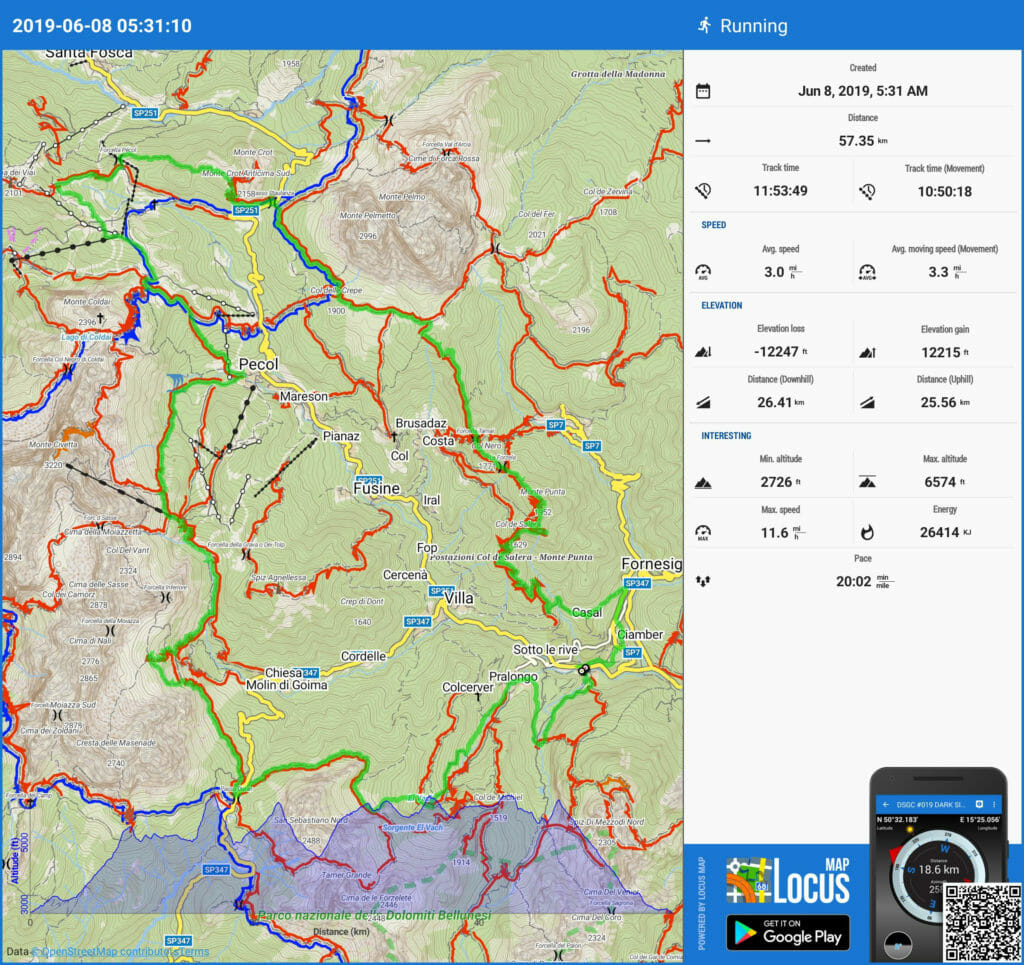Click the Pace footsteps icon
The height and width of the screenshot is (965, 1024).
coord(703,580)
